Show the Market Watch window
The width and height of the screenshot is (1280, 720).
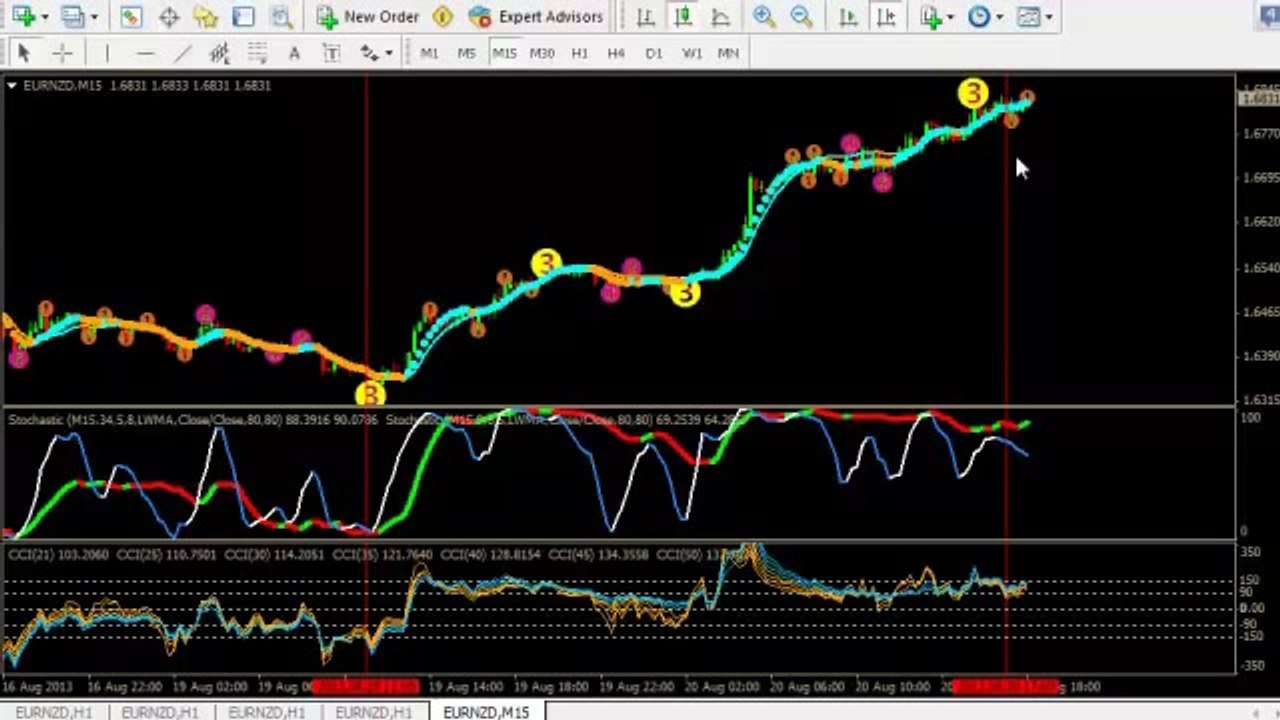pos(130,16)
